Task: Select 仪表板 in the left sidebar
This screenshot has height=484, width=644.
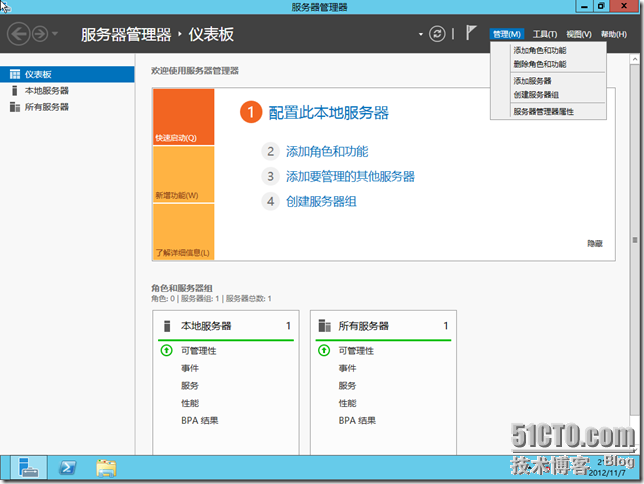Action: [67, 74]
